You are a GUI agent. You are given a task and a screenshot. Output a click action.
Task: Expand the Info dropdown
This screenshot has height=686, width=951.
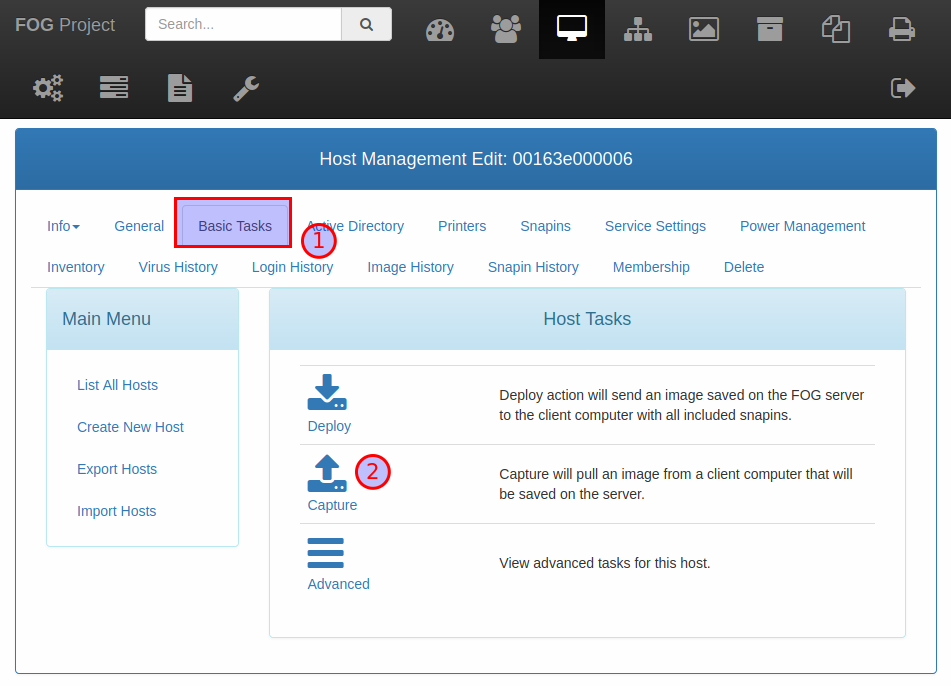tap(63, 226)
